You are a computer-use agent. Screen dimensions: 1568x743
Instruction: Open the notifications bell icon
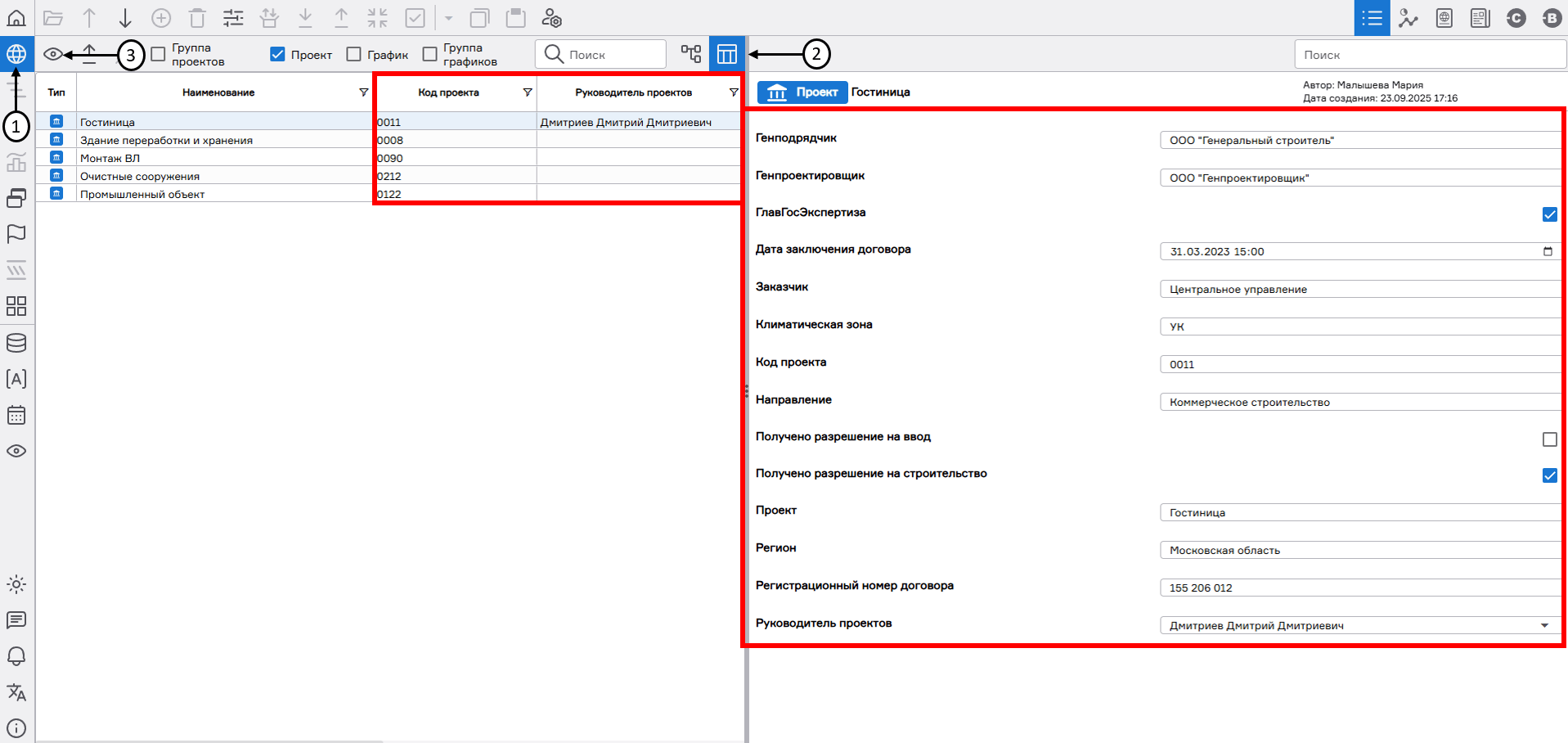(x=16, y=656)
